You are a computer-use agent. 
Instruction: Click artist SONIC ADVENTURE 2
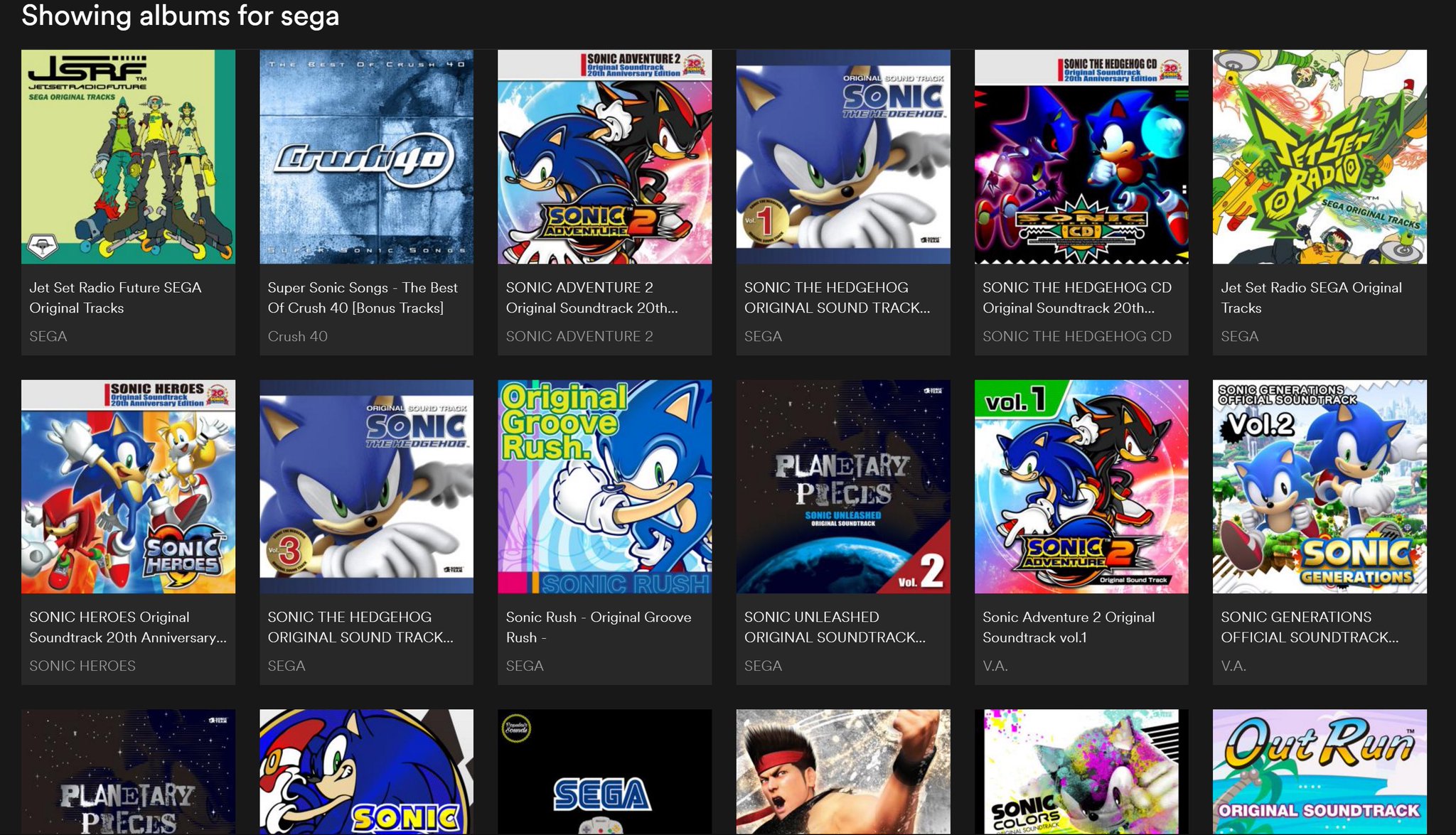point(579,336)
